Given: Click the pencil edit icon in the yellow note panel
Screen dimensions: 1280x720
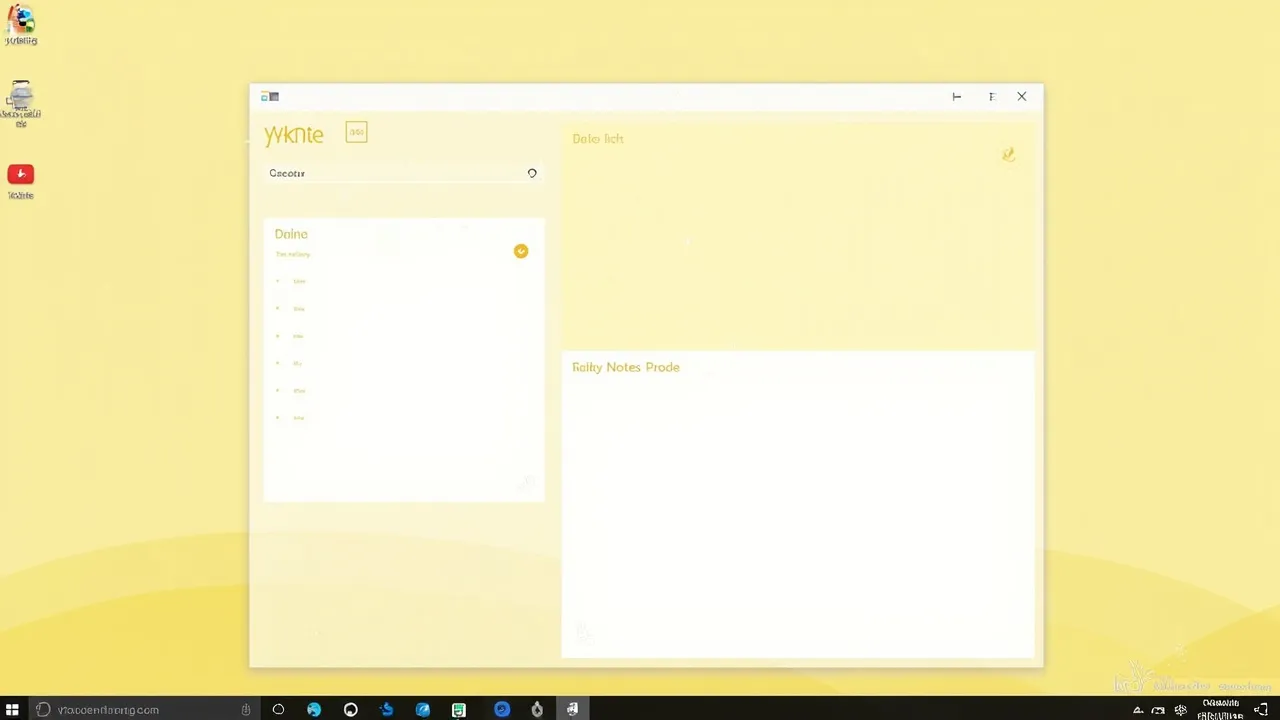Looking at the screenshot, I should (x=1008, y=154).
